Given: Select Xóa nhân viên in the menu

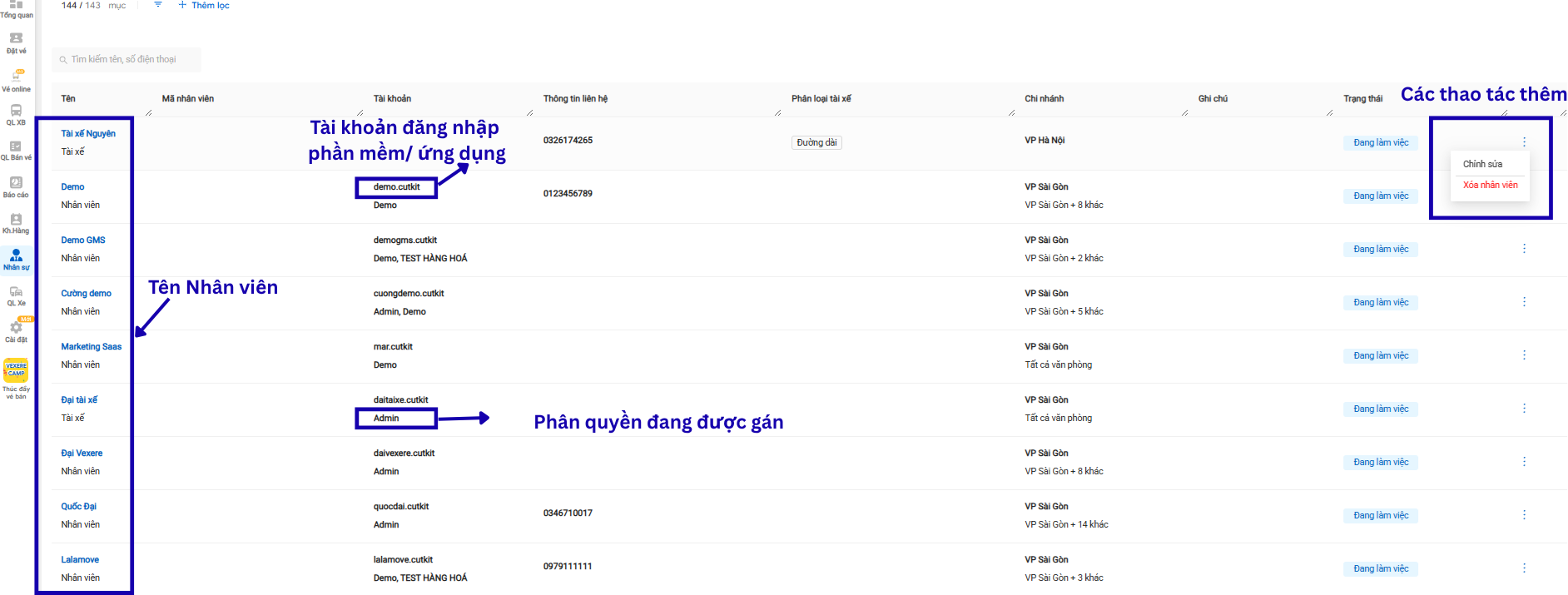Looking at the screenshot, I should tap(1490, 185).
